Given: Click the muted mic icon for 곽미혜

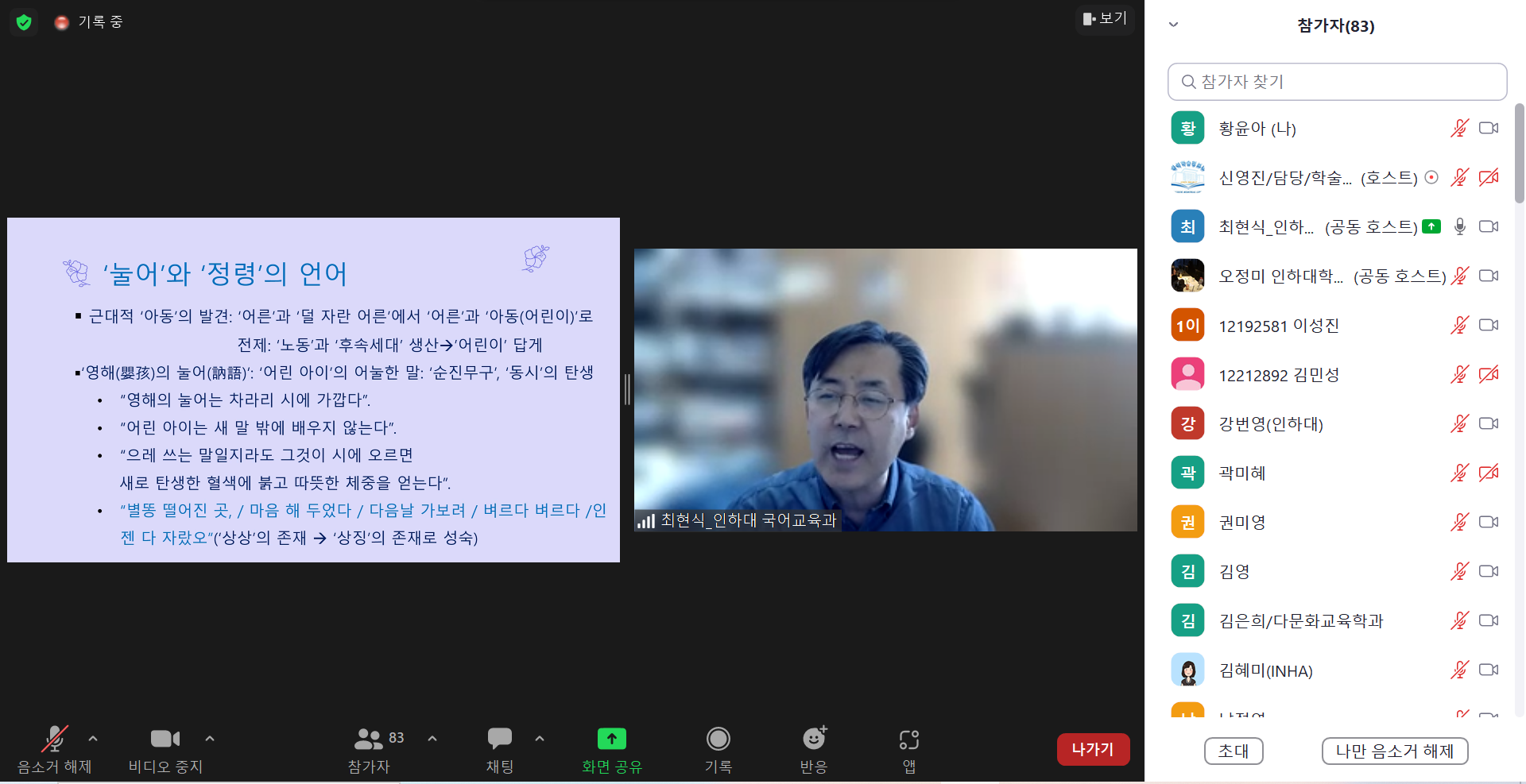Looking at the screenshot, I should [x=1459, y=473].
